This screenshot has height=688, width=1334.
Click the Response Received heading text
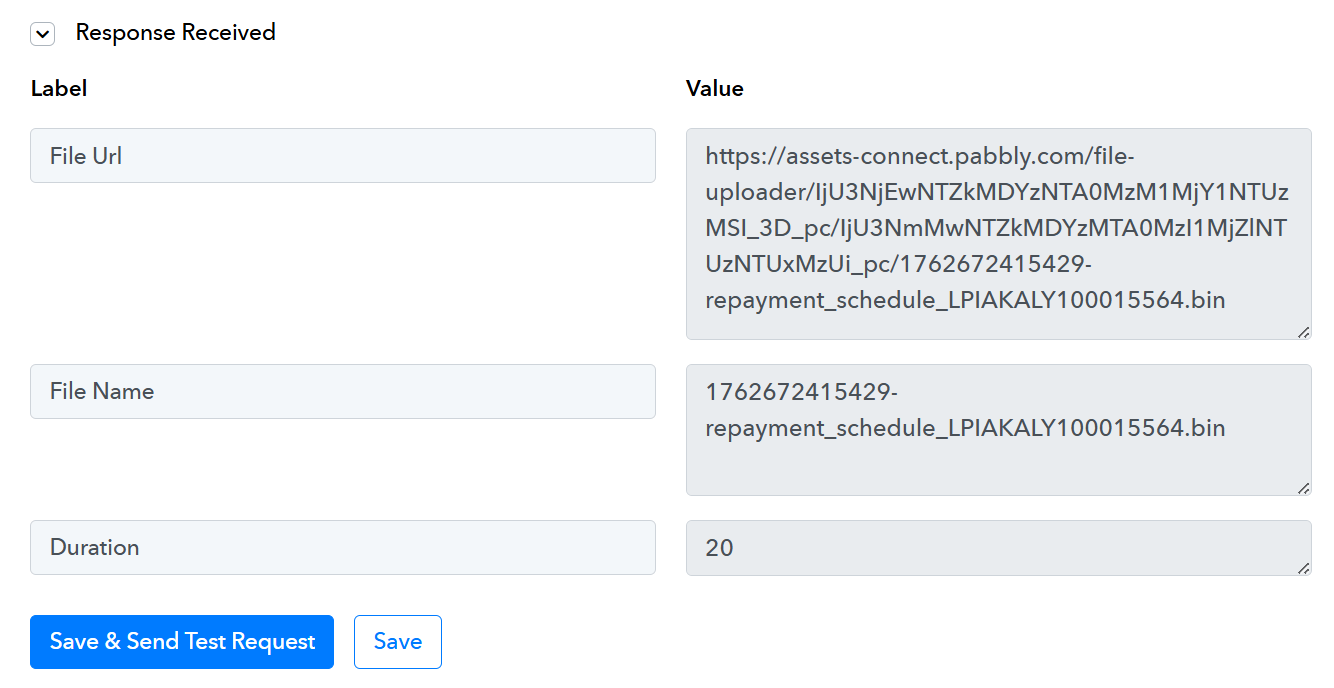[x=176, y=33]
